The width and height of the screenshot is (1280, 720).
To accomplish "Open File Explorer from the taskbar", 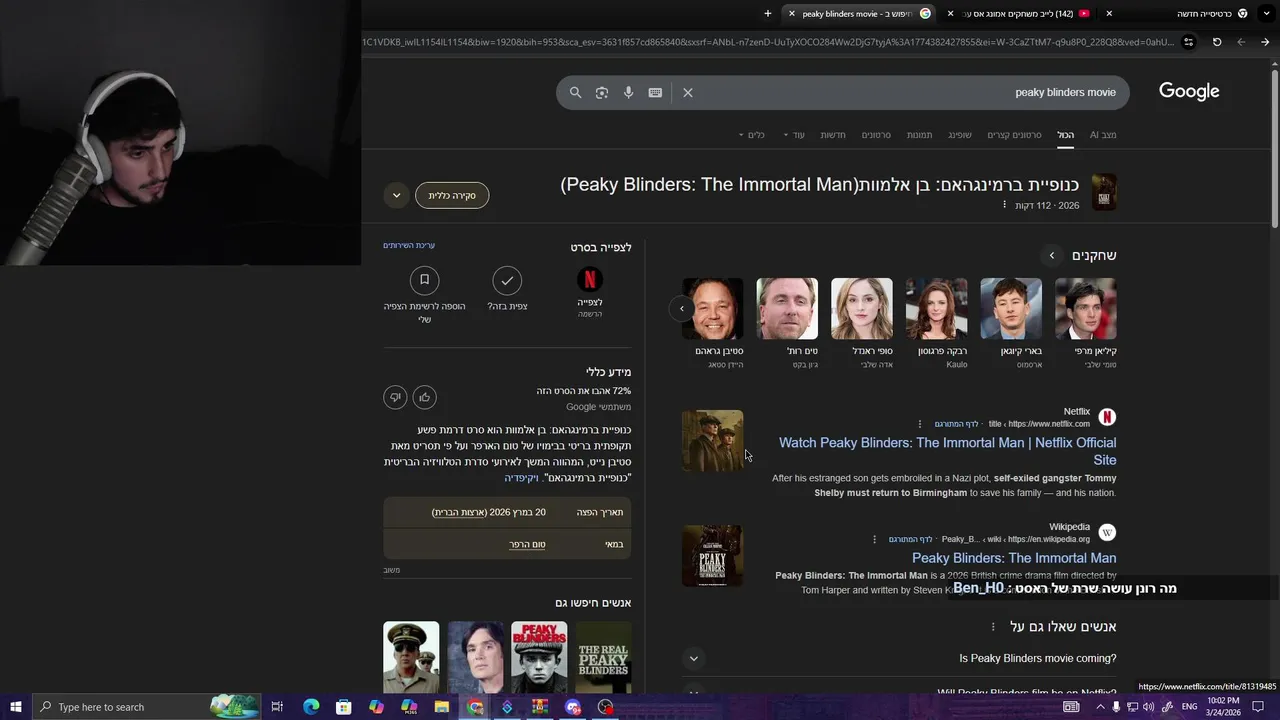I will (442, 707).
